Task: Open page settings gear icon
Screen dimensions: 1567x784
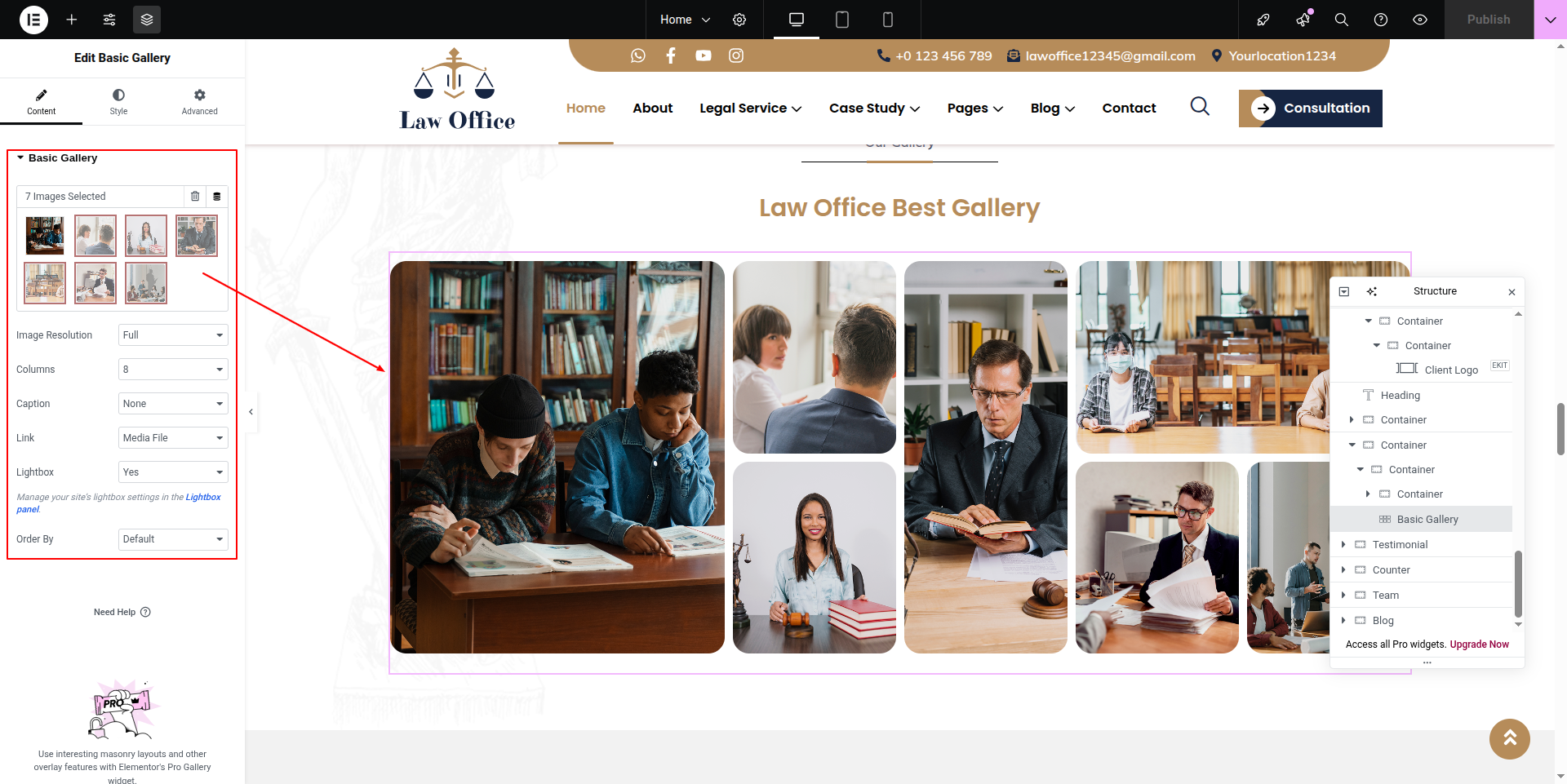Action: click(x=739, y=20)
